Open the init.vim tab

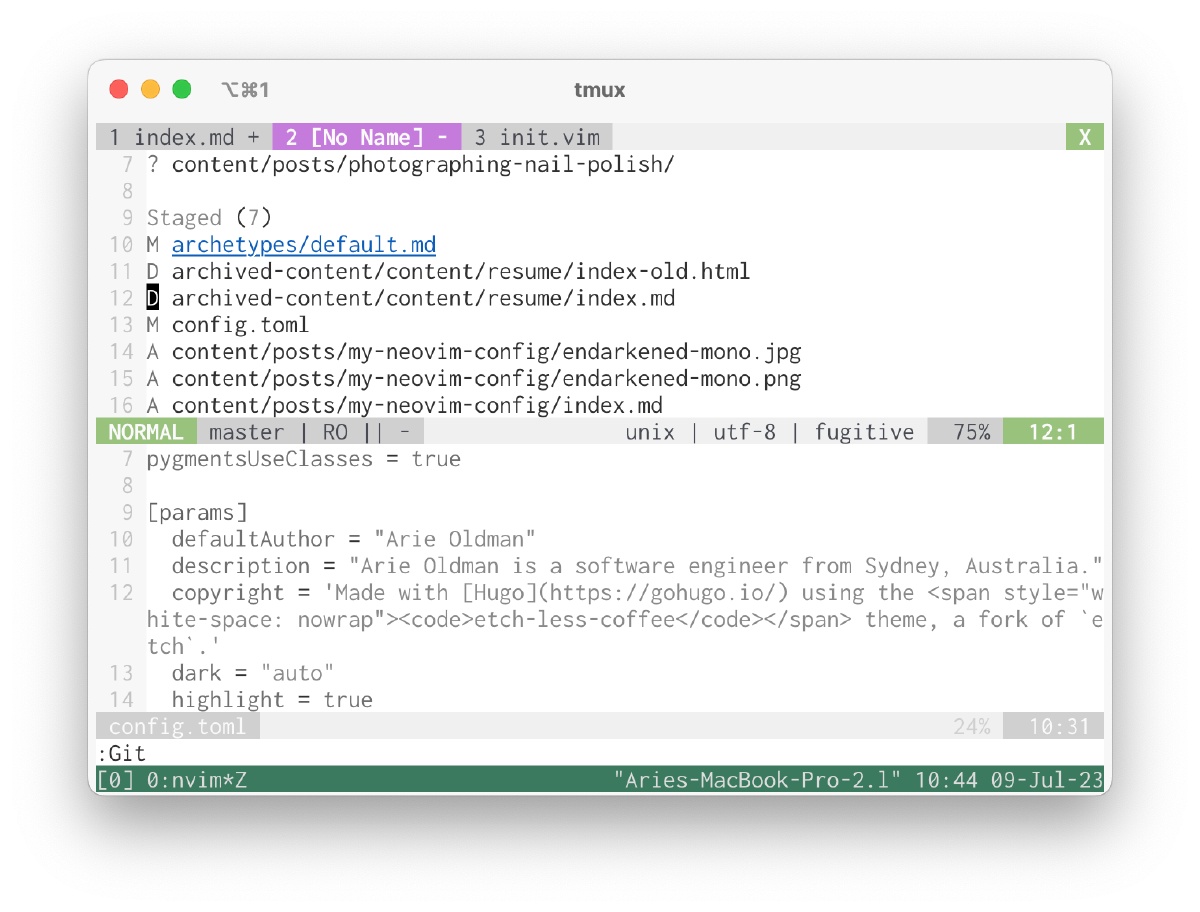click(x=537, y=137)
